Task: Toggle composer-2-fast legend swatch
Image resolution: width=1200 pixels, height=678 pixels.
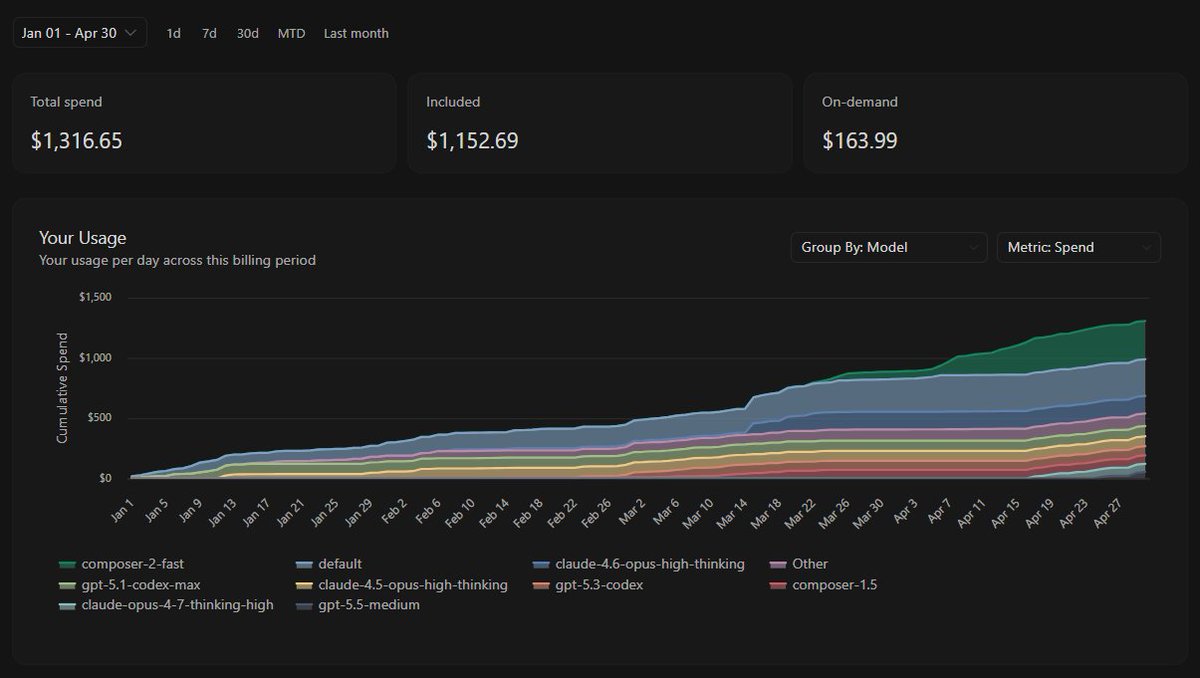Action: point(67,564)
